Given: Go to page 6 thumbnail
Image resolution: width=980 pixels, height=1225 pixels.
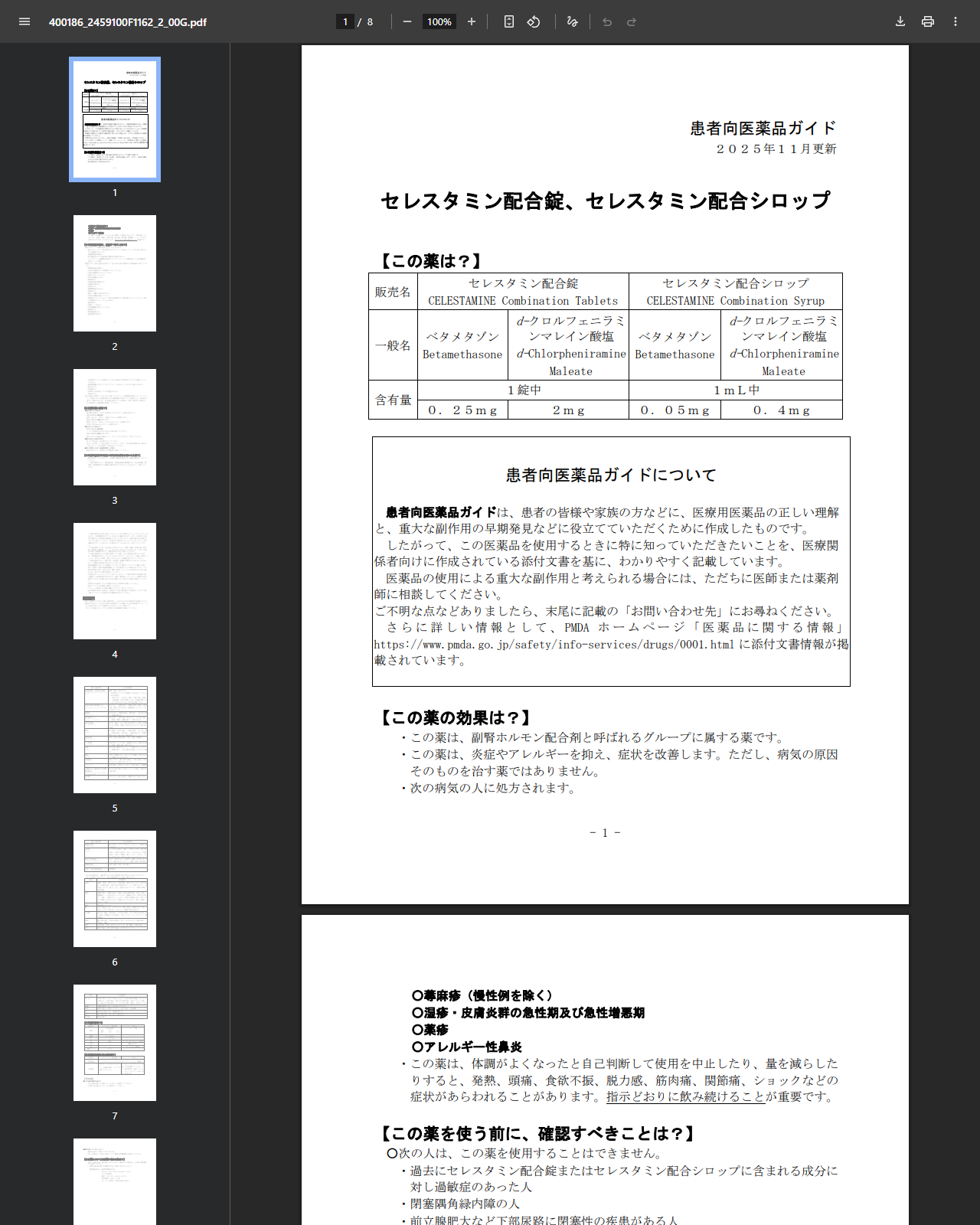Looking at the screenshot, I should click(115, 889).
